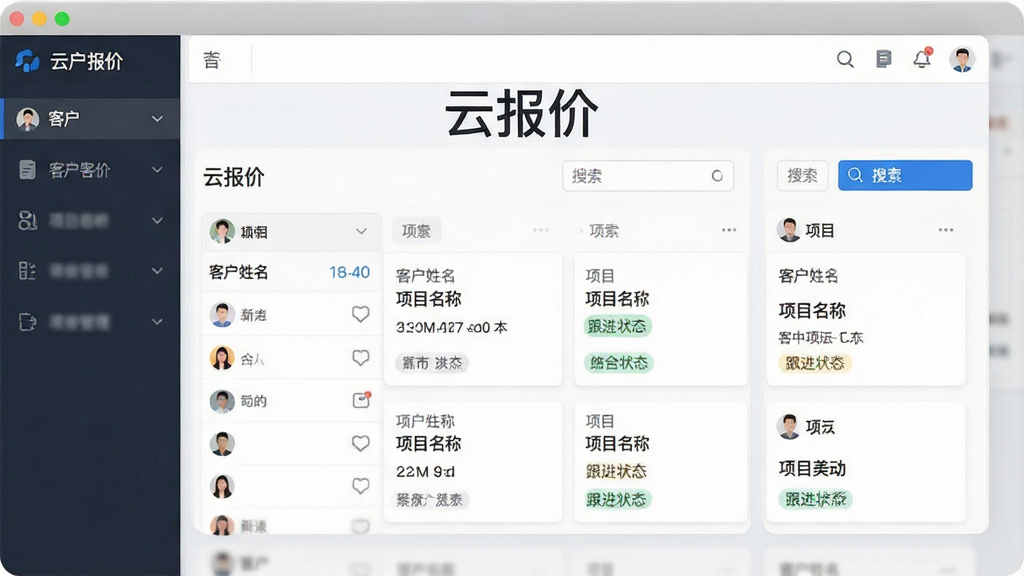Select the 新洵 customer avatar
Image resolution: width=1024 pixels, height=576 pixels.
(x=222, y=315)
